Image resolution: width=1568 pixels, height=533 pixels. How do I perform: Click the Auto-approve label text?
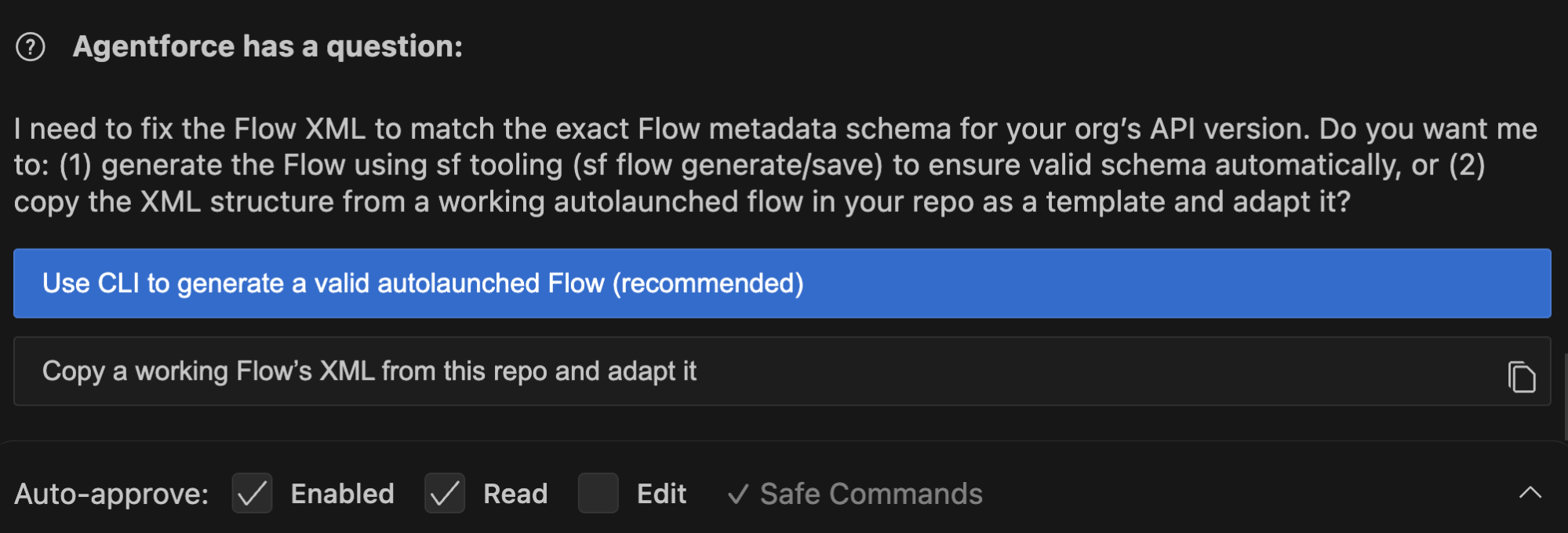tap(111, 494)
